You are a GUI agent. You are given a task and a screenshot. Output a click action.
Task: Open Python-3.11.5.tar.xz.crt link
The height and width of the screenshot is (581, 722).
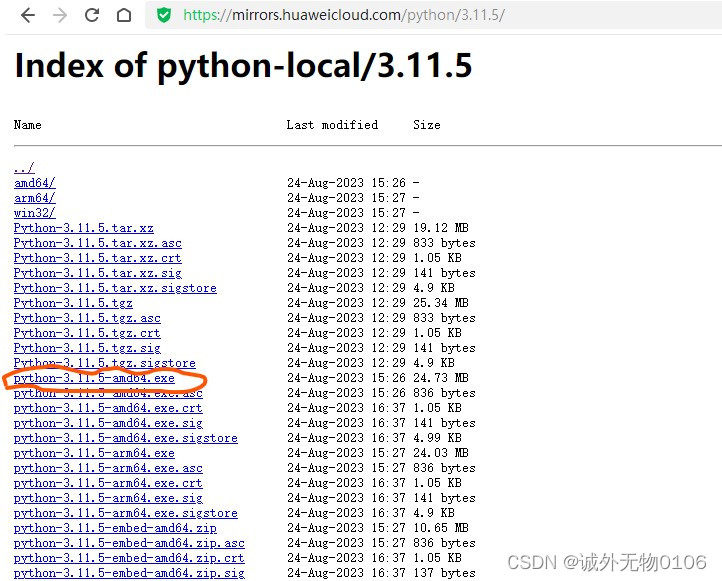pyautogui.click(x=98, y=258)
